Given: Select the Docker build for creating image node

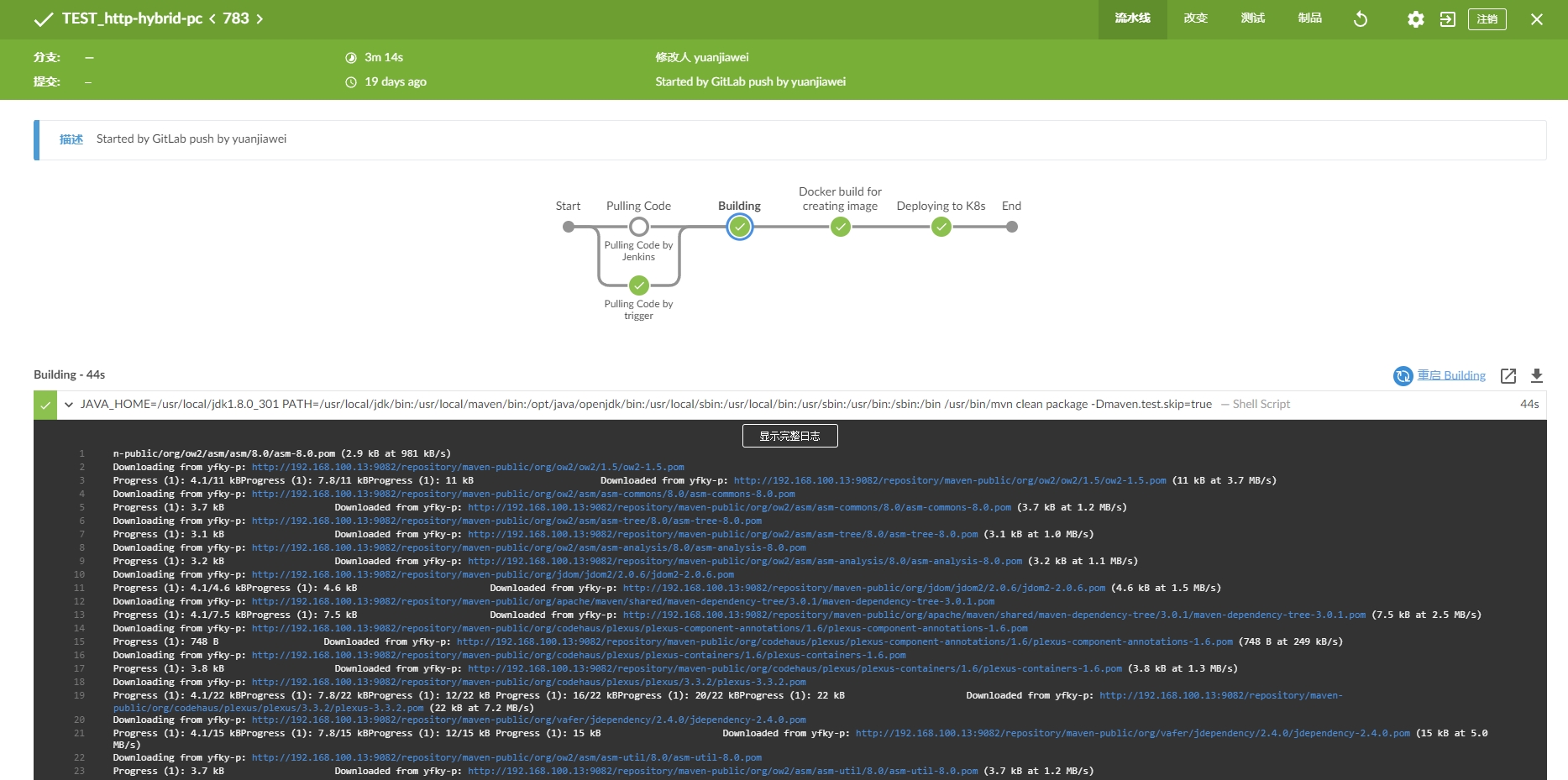Looking at the screenshot, I should pos(841,227).
